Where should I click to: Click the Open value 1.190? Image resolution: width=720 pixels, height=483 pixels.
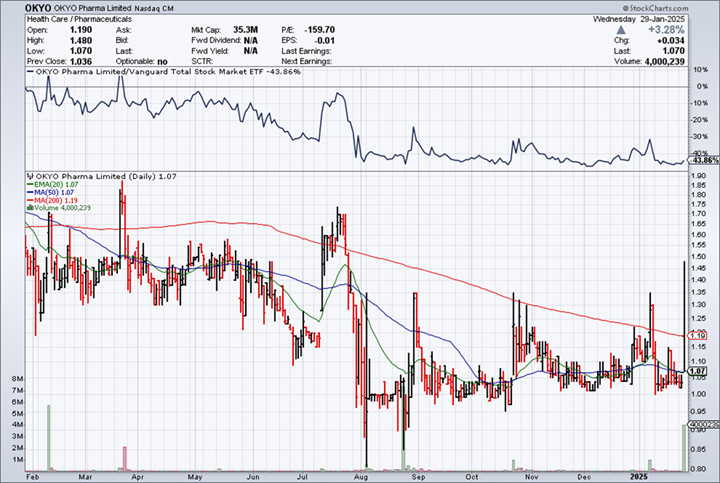pos(81,30)
